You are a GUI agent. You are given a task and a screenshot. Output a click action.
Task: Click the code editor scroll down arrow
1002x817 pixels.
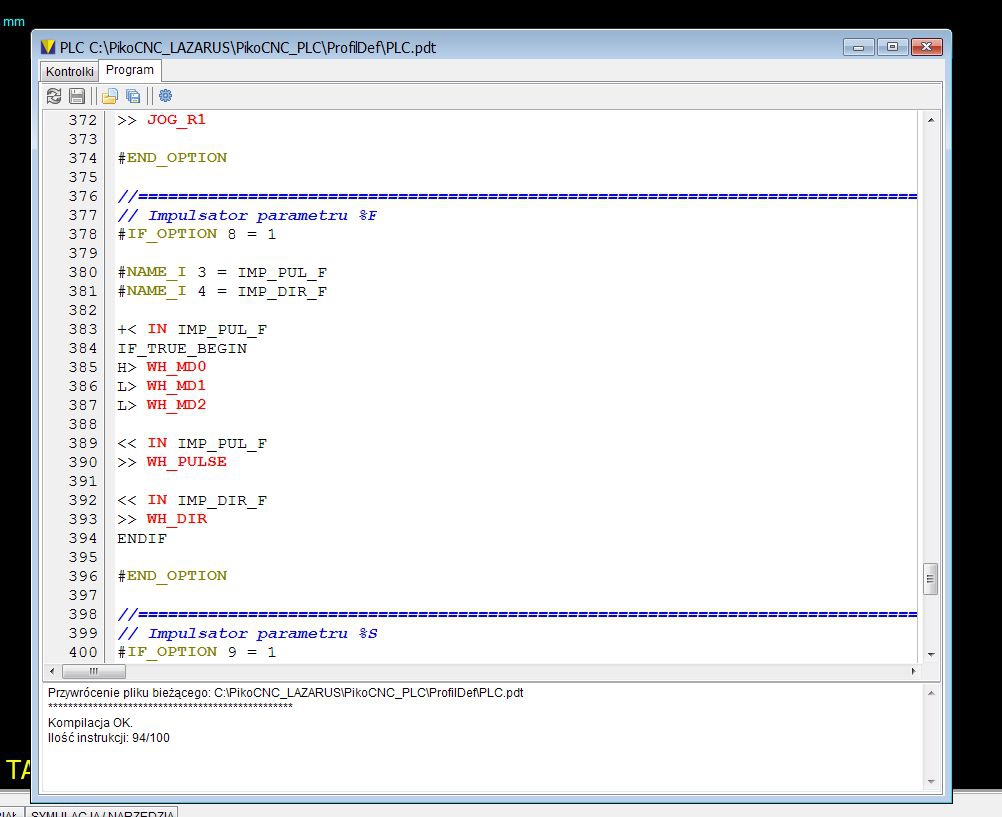pos(930,655)
